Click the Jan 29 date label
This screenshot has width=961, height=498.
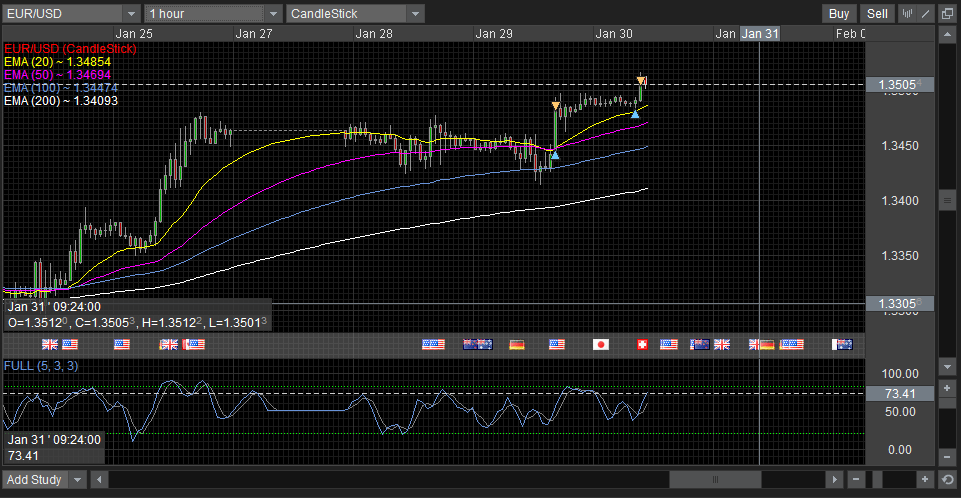[494, 34]
